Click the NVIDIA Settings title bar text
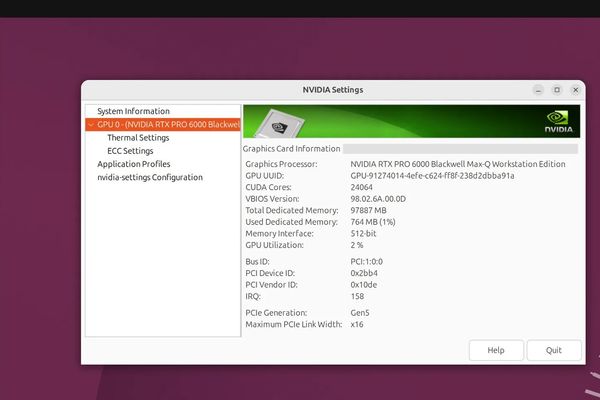Viewport: 600px width, 400px height. 333,90
